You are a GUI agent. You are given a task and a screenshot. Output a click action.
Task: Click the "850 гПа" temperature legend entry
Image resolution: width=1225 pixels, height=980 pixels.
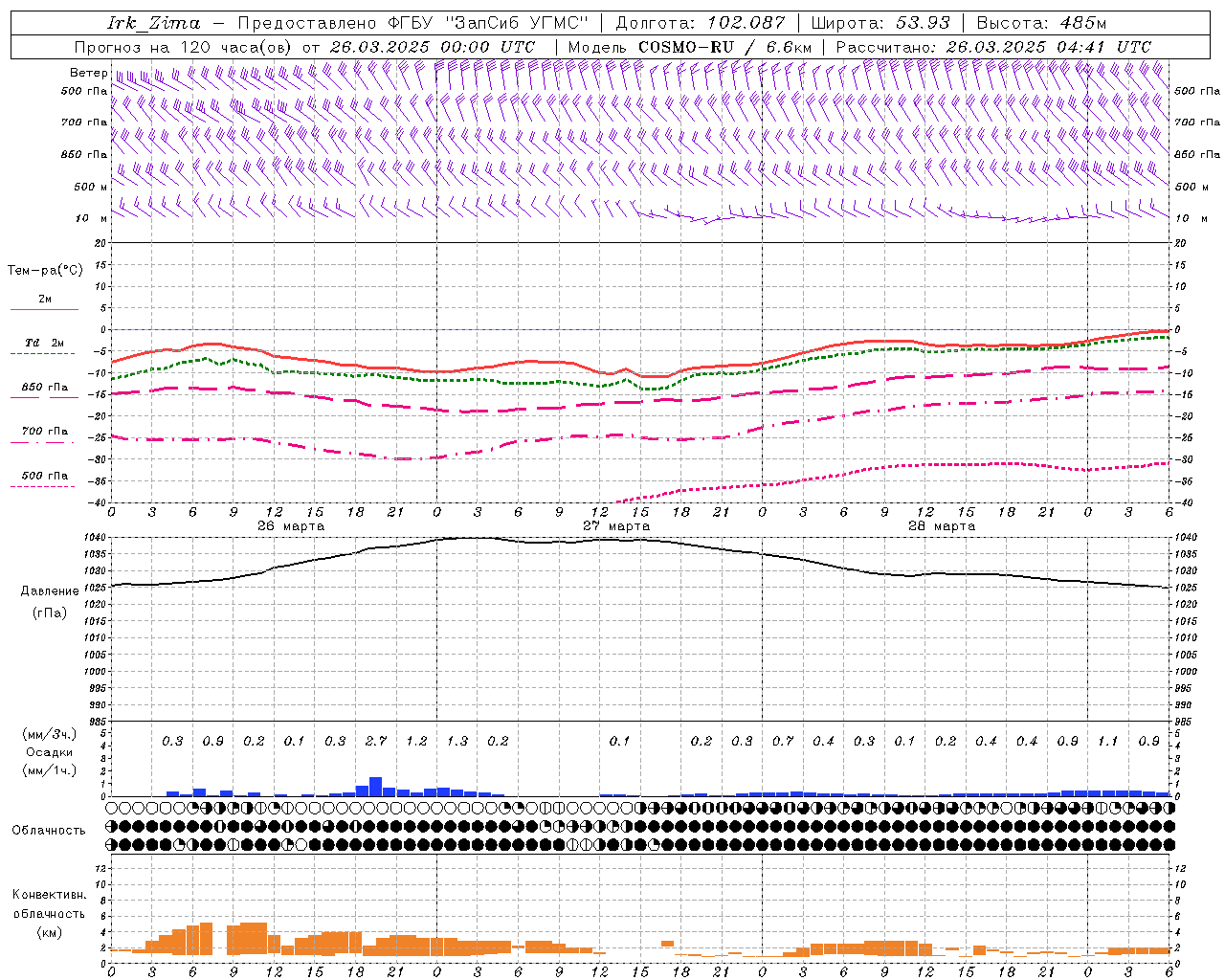click(44, 388)
